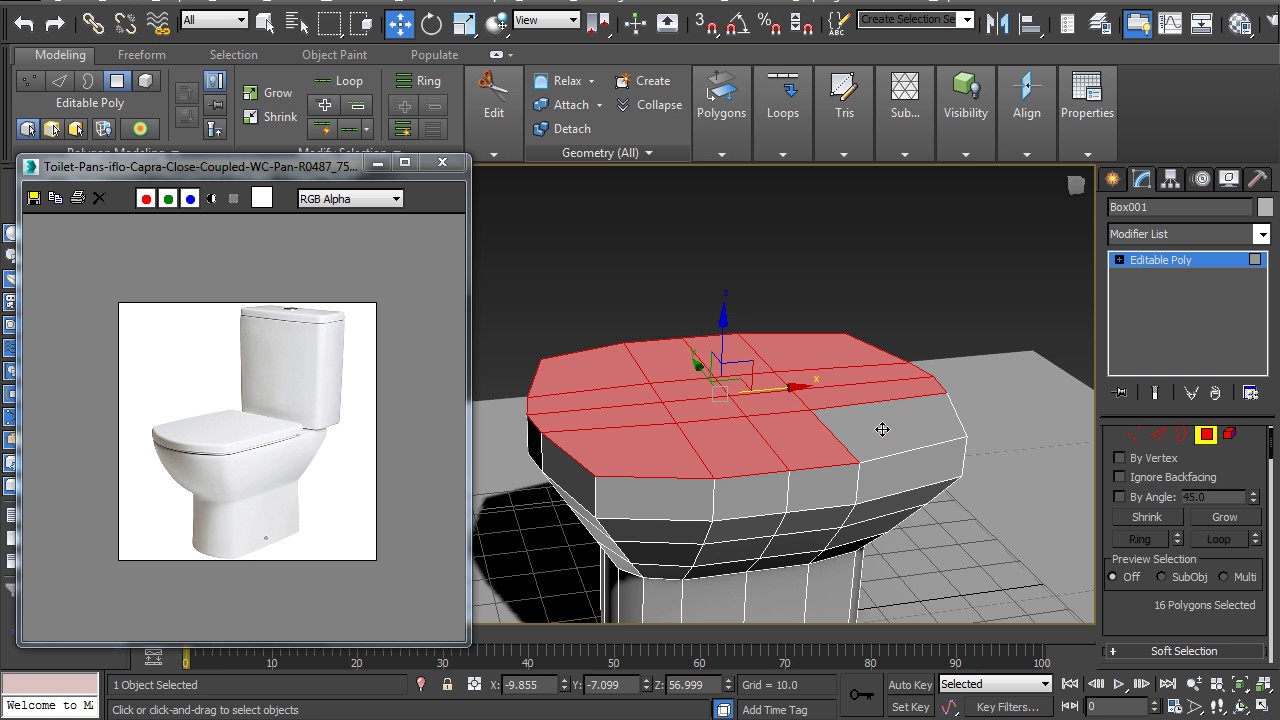Toggle green channel in image window
Viewport: 1280px width, 720px height.
click(168, 199)
